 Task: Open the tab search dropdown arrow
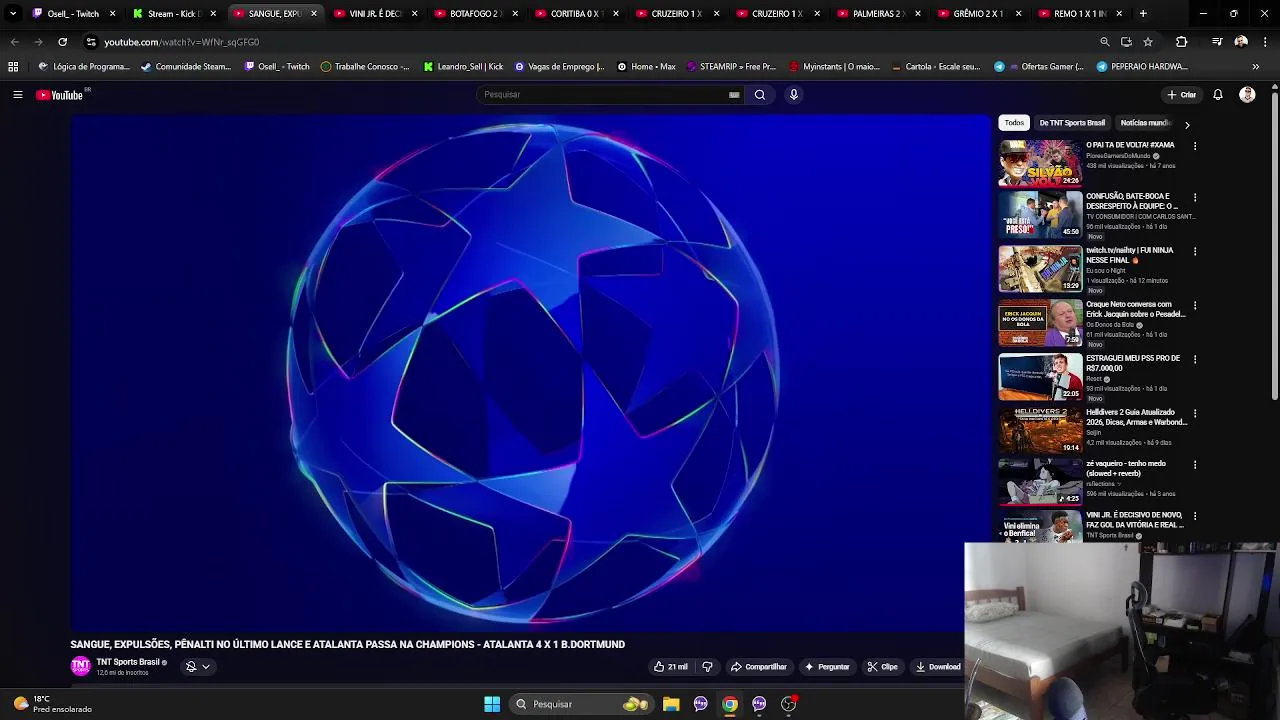[13, 14]
